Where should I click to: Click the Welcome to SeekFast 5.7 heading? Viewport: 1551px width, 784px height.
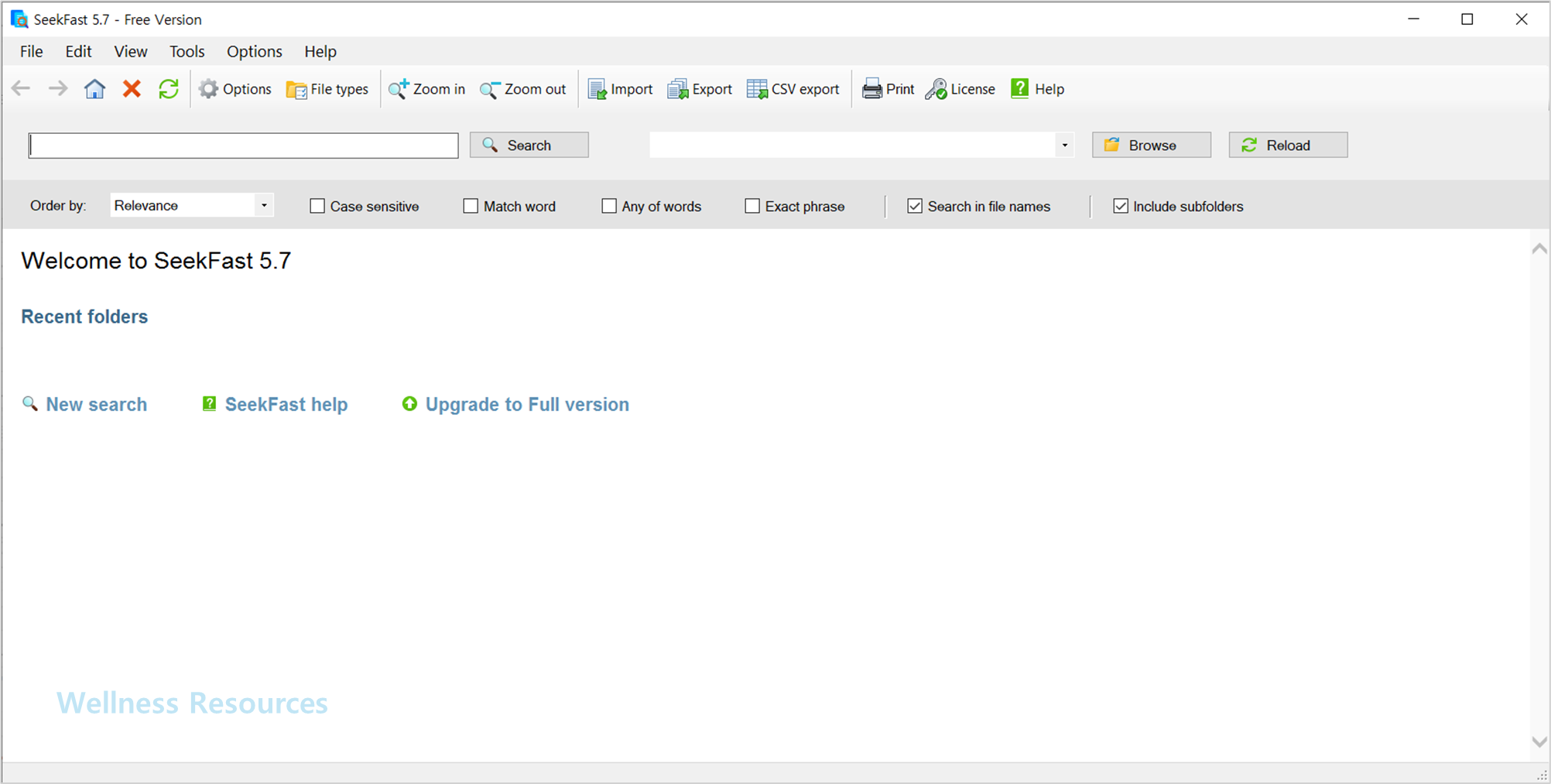[156, 261]
